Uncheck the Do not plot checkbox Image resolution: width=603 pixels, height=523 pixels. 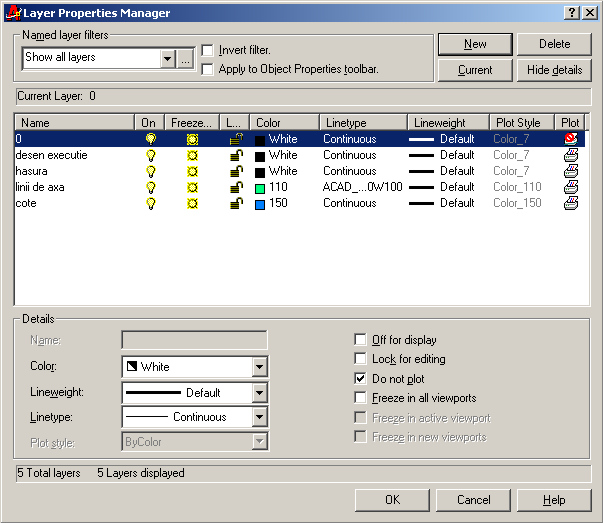[x=360, y=378]
